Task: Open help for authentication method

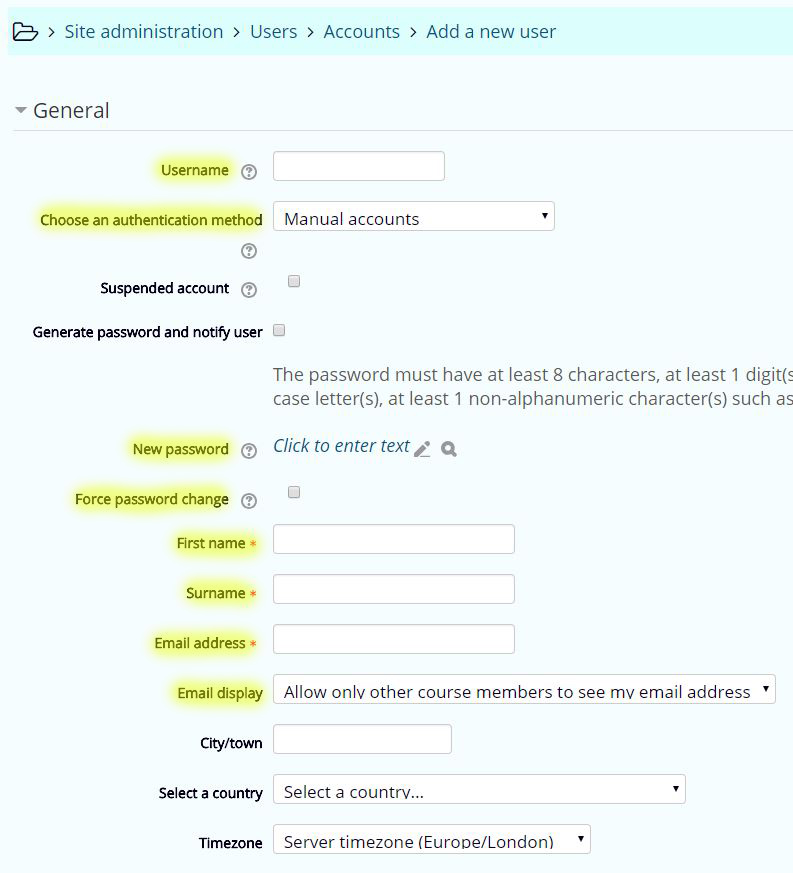Action: coord(250,251)
